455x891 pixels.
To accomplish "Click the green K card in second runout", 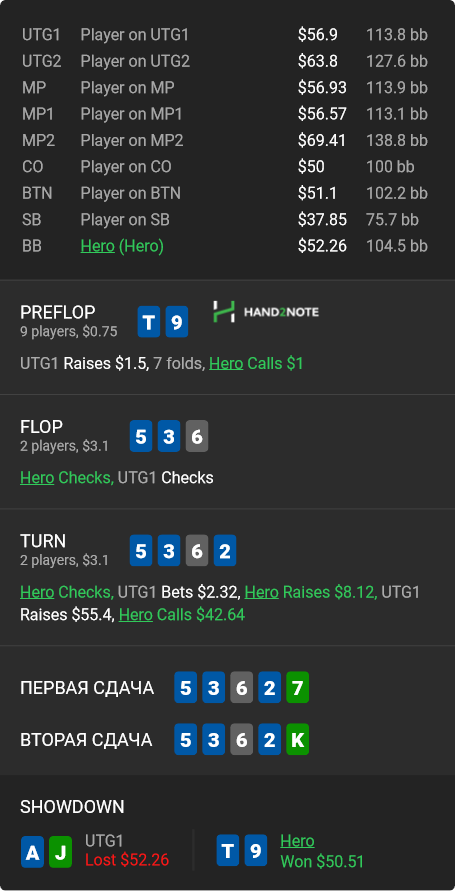I will click(297, 739).
